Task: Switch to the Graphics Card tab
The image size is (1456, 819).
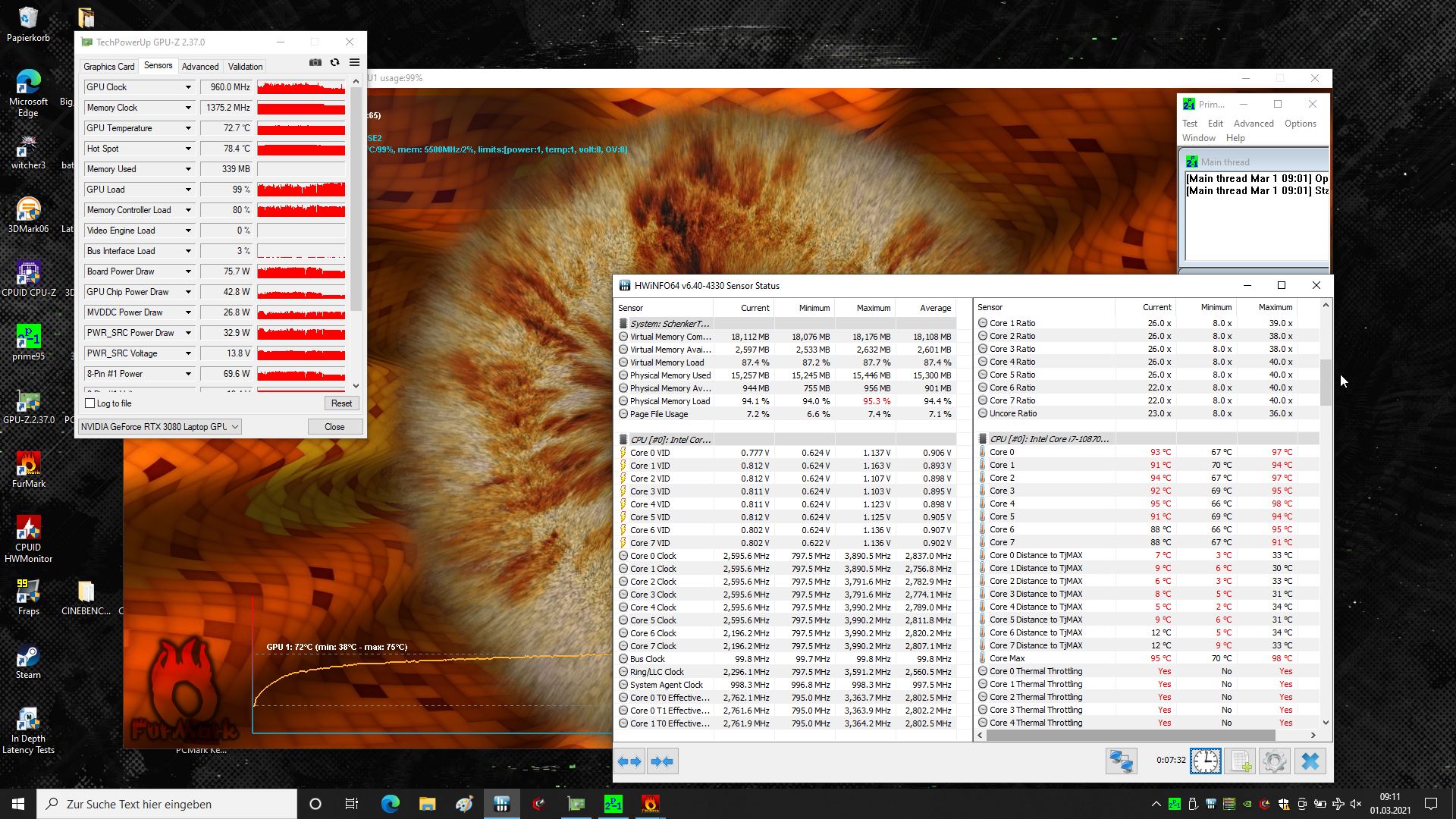Action: pos(109,67)
